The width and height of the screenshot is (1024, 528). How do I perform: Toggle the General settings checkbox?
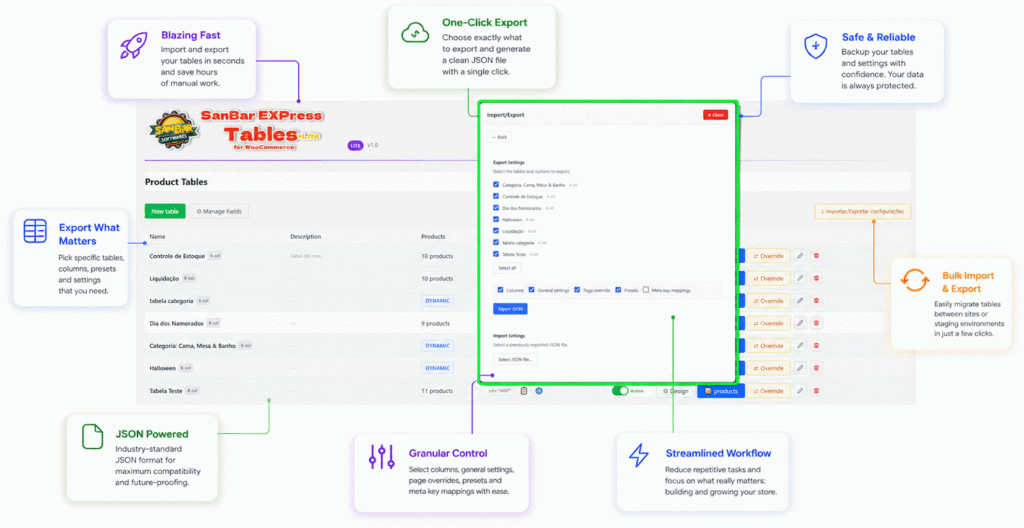pyautogui.click(x=532, y=289)
